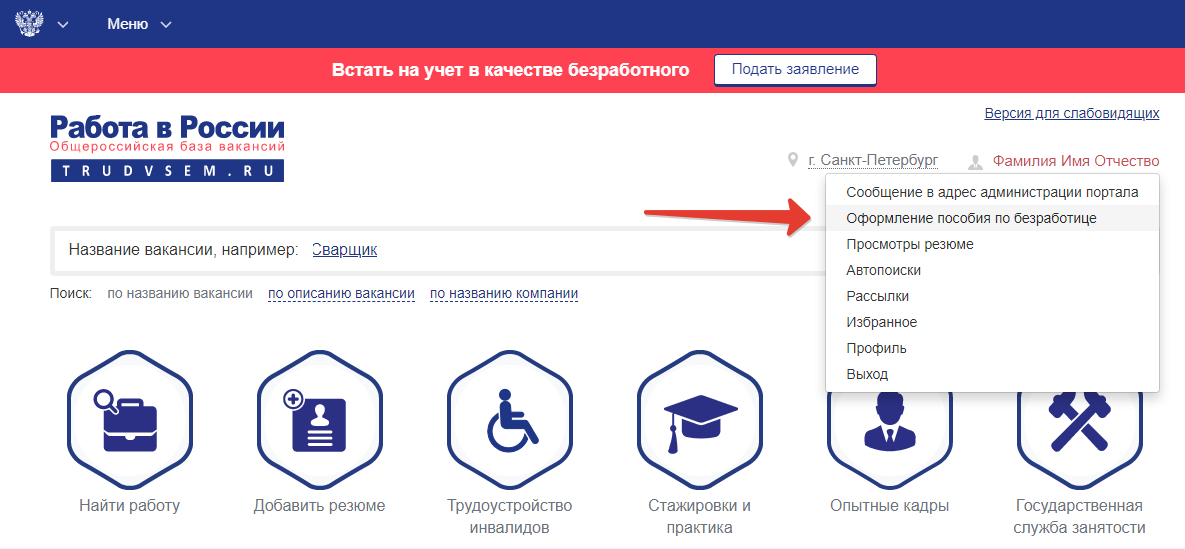The width and height of the screenshot is (1185, 549).
Task: Switch search to по названию компании
Action: click(x=504, y=293)
